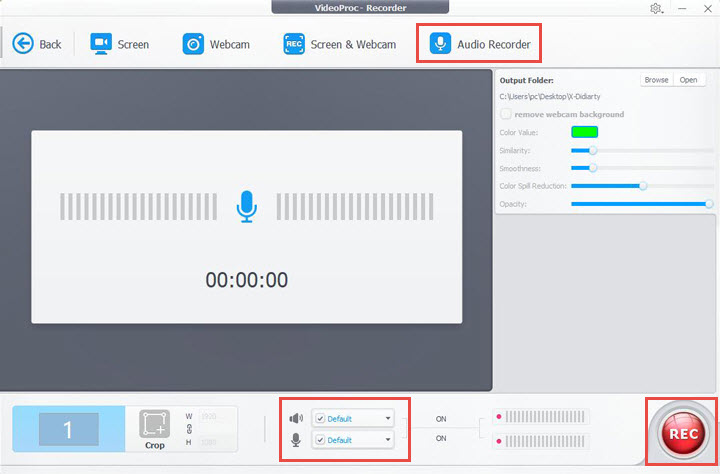The width and height of the screenshot is (720, 474).
Task: Minimize the VideoProc Recorder window
Action: click(x=682, y=8)
